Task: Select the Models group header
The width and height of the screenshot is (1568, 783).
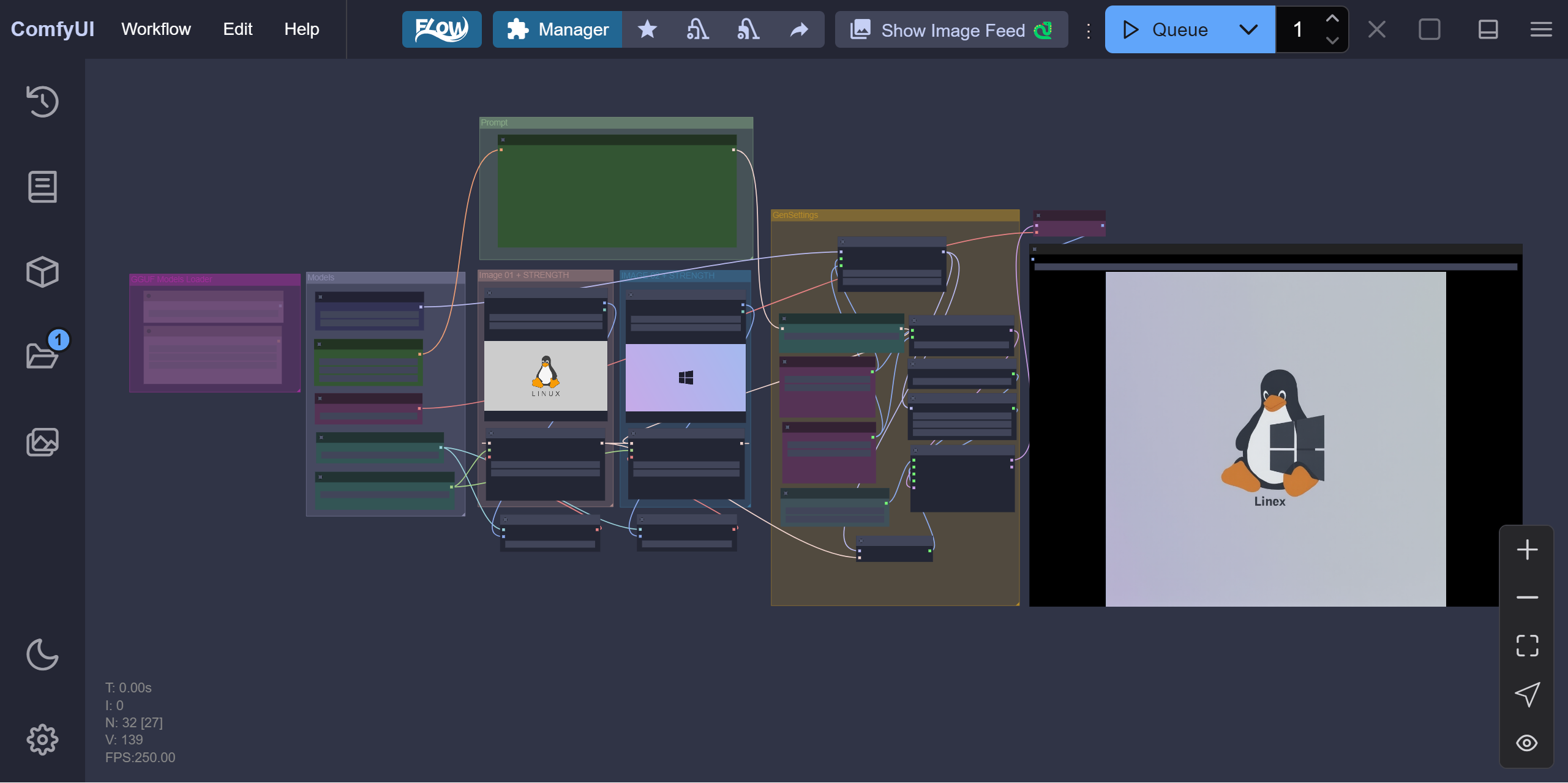Action: (x=386, y=277)
